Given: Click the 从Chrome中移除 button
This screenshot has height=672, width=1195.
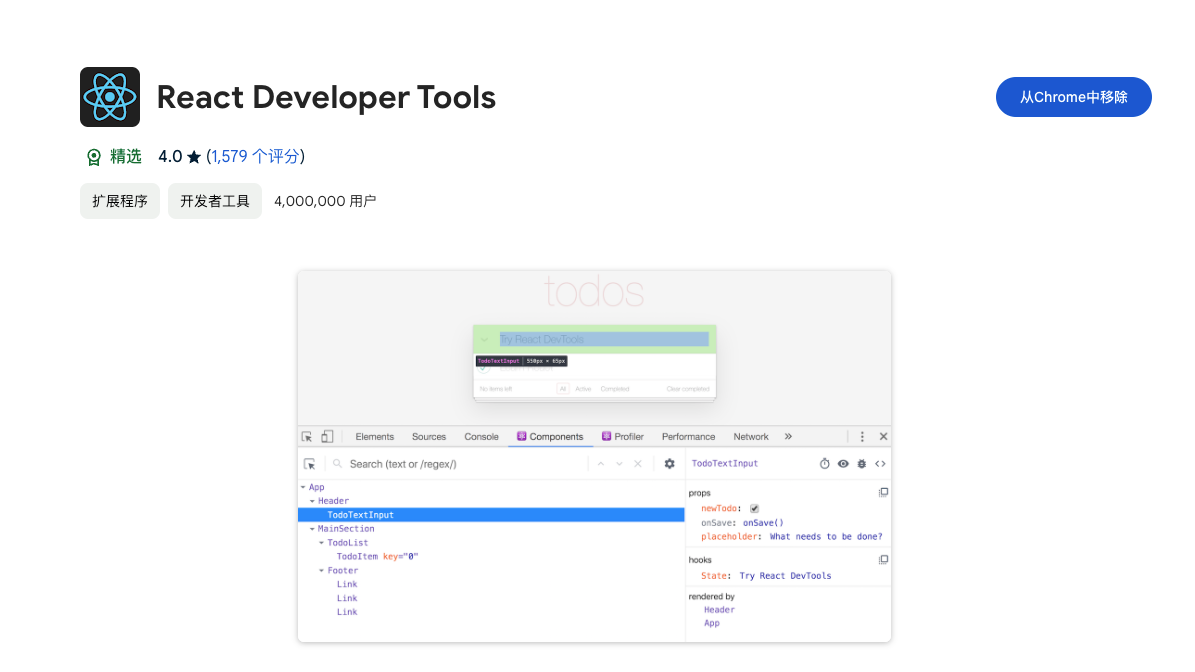Looking at the screenshot, I should pyautogui.click(x=1073, y=97).
